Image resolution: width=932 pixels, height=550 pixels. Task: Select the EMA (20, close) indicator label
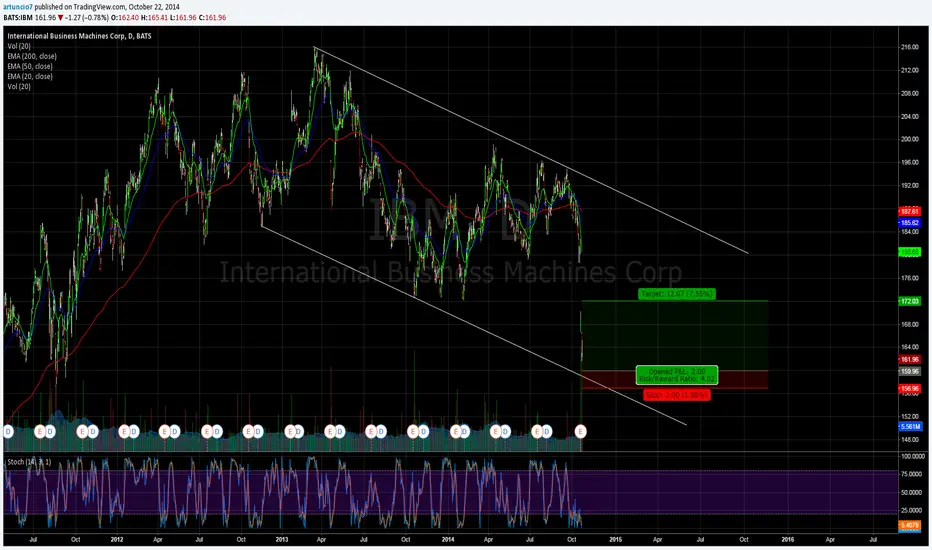[30, 77]
